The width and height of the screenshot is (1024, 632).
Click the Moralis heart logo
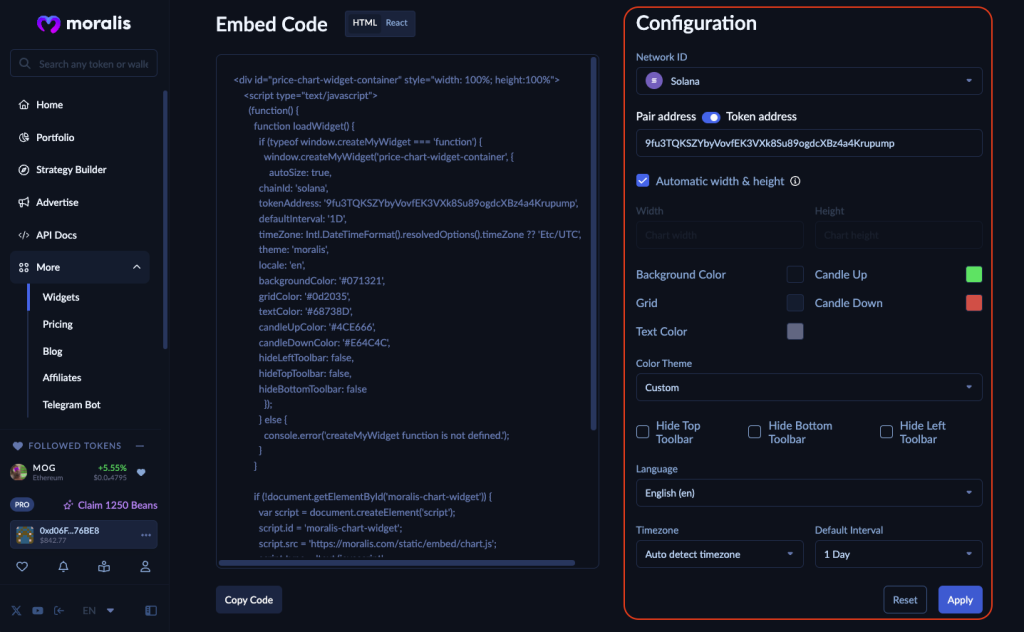coord(48,24)
